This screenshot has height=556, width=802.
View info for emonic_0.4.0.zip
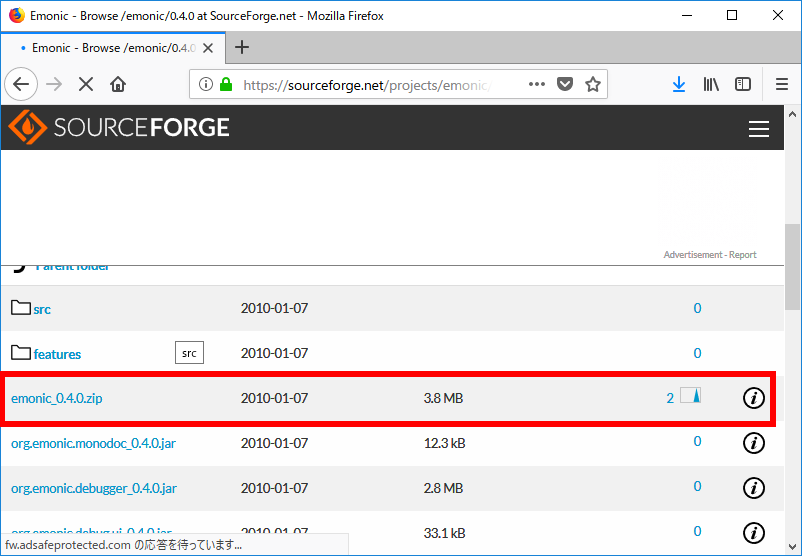click(x=753, y=398)
